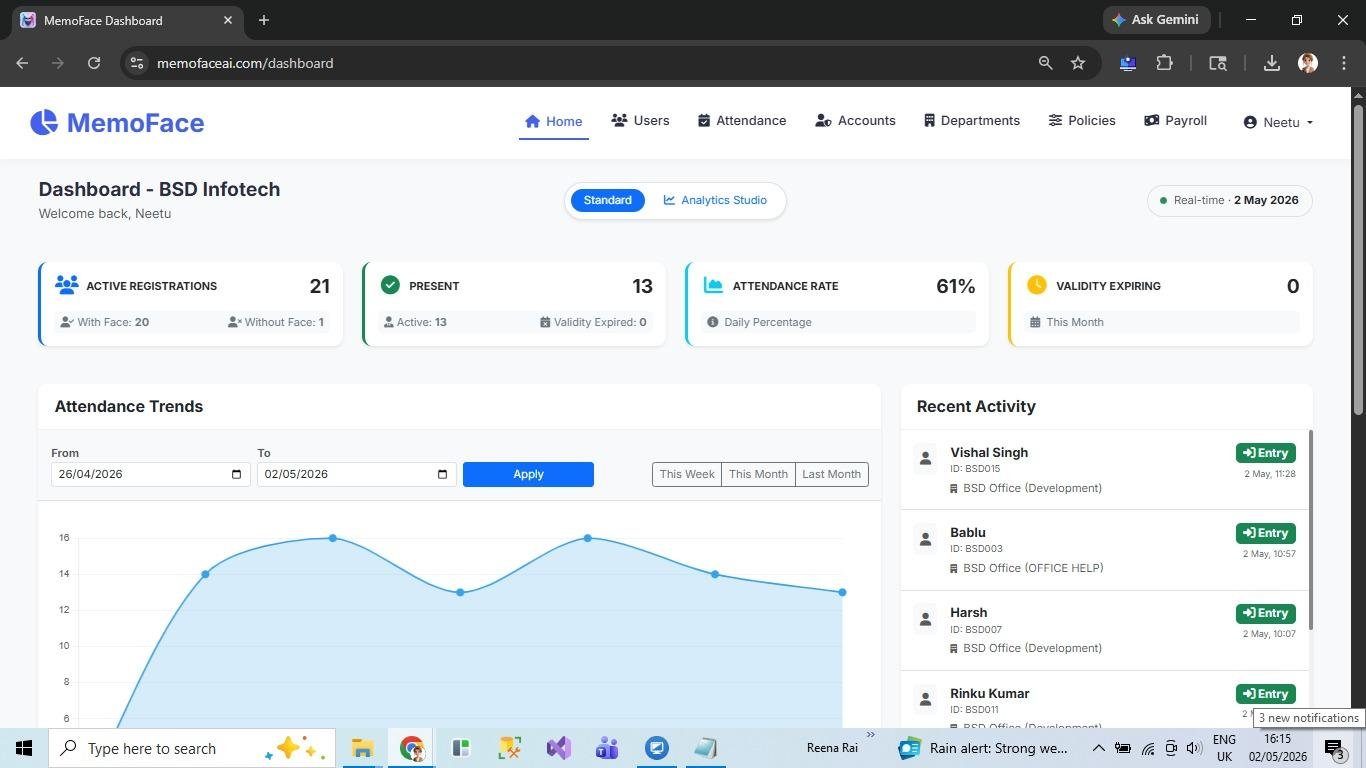Click the Real-time 2 May 2026 badge

coord(1230,200)
